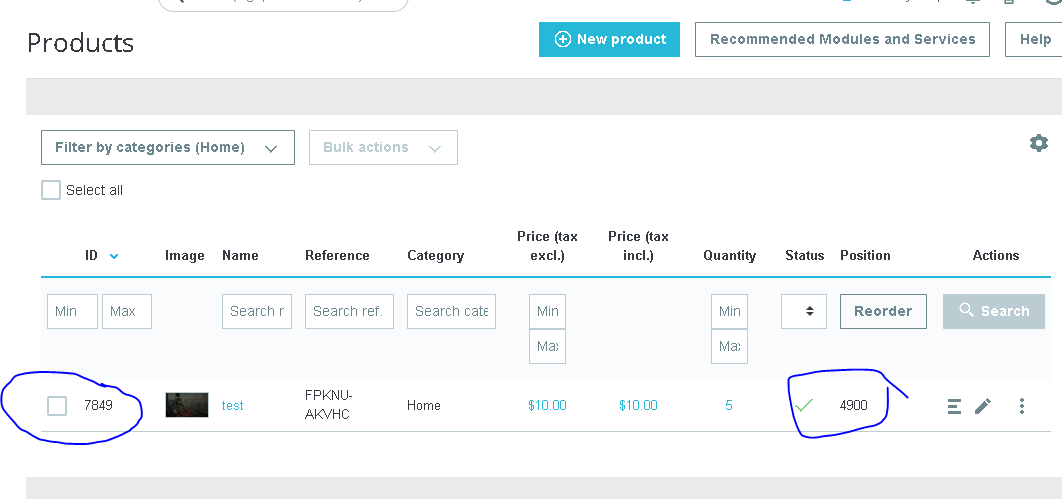The width and height of the screenshot is (1062, 499).
Task: Click the test product image thumbnail
Action: pyautogui.click(x=187, y=405)
